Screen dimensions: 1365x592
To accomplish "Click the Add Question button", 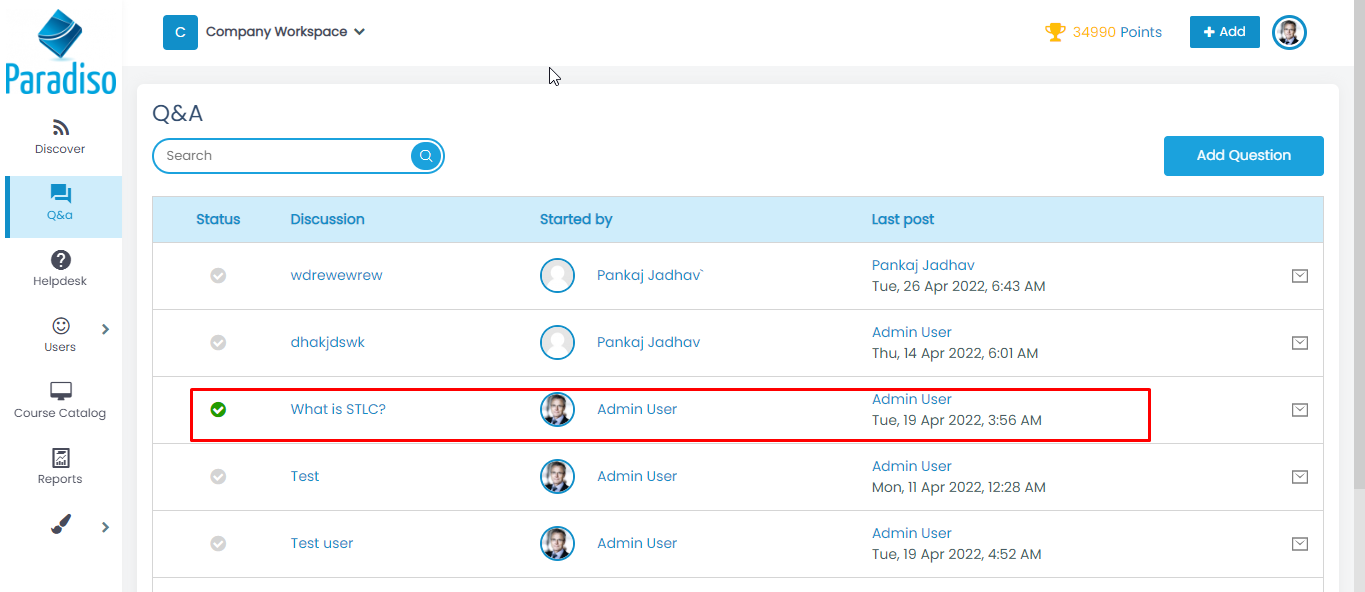I will pyautogui.click(x=1243, y=156).
